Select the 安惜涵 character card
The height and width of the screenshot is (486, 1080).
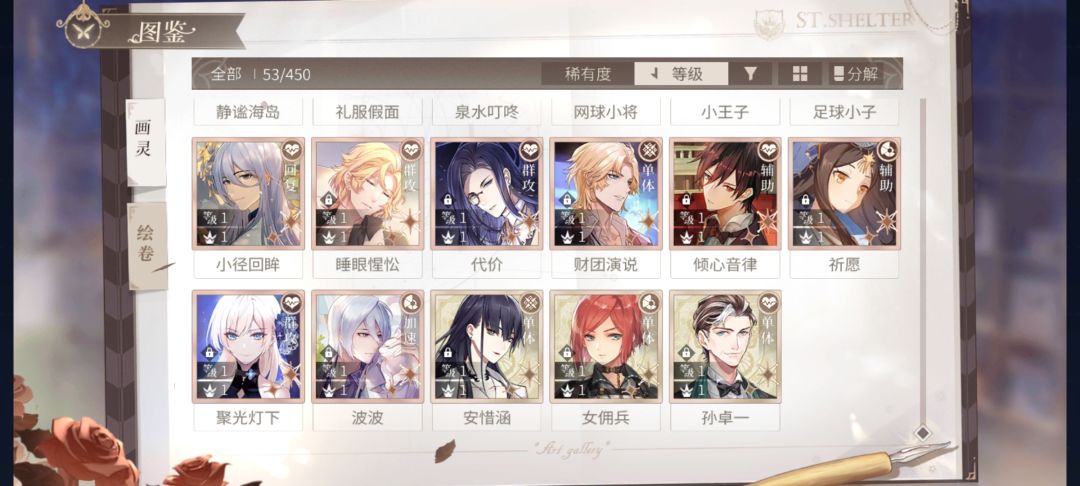(487, 346)
